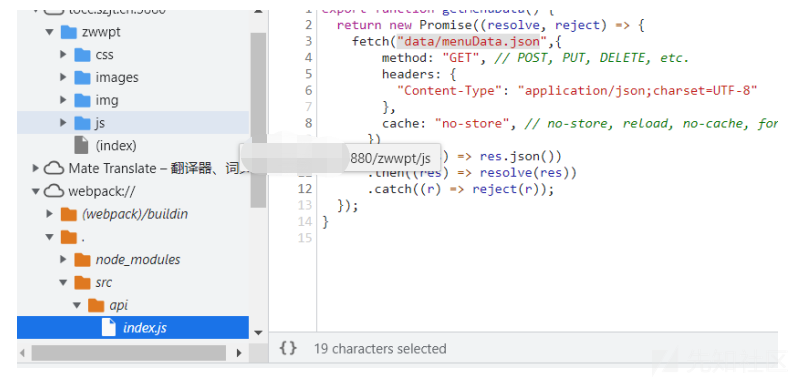Select the Mate Translate cloud icon
This screenshot has width=804, height=380.
point(54,168)
